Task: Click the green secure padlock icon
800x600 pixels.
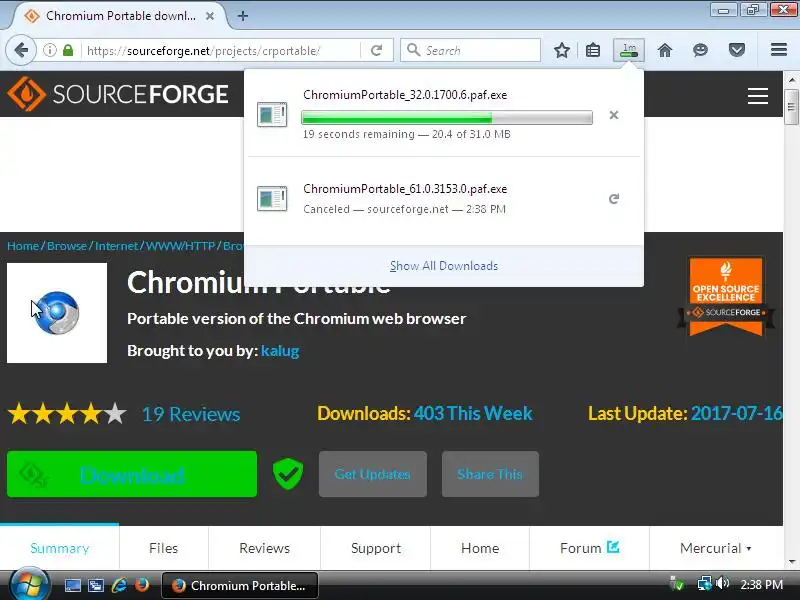Action: coord(68,51)
